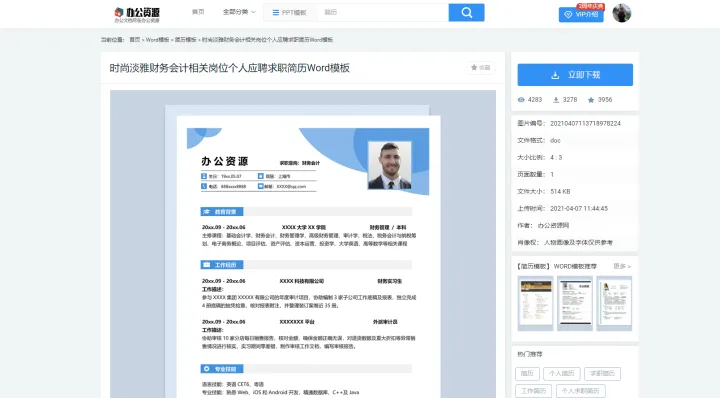Click the file size value 514 KB
The height and width of the screenshot is (398, 720).
tap(560, 191)
